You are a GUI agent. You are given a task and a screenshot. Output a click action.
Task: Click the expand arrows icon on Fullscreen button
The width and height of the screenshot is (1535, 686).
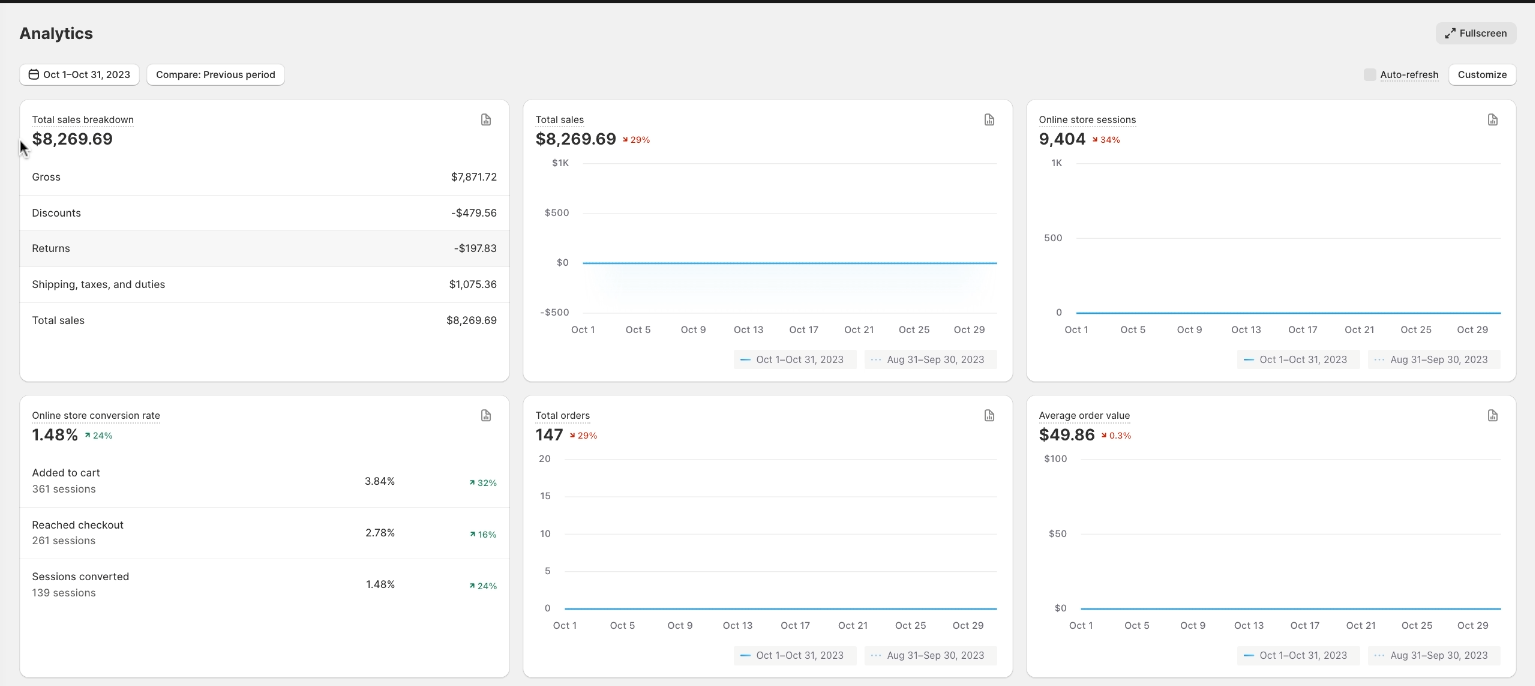(1450, 33)
